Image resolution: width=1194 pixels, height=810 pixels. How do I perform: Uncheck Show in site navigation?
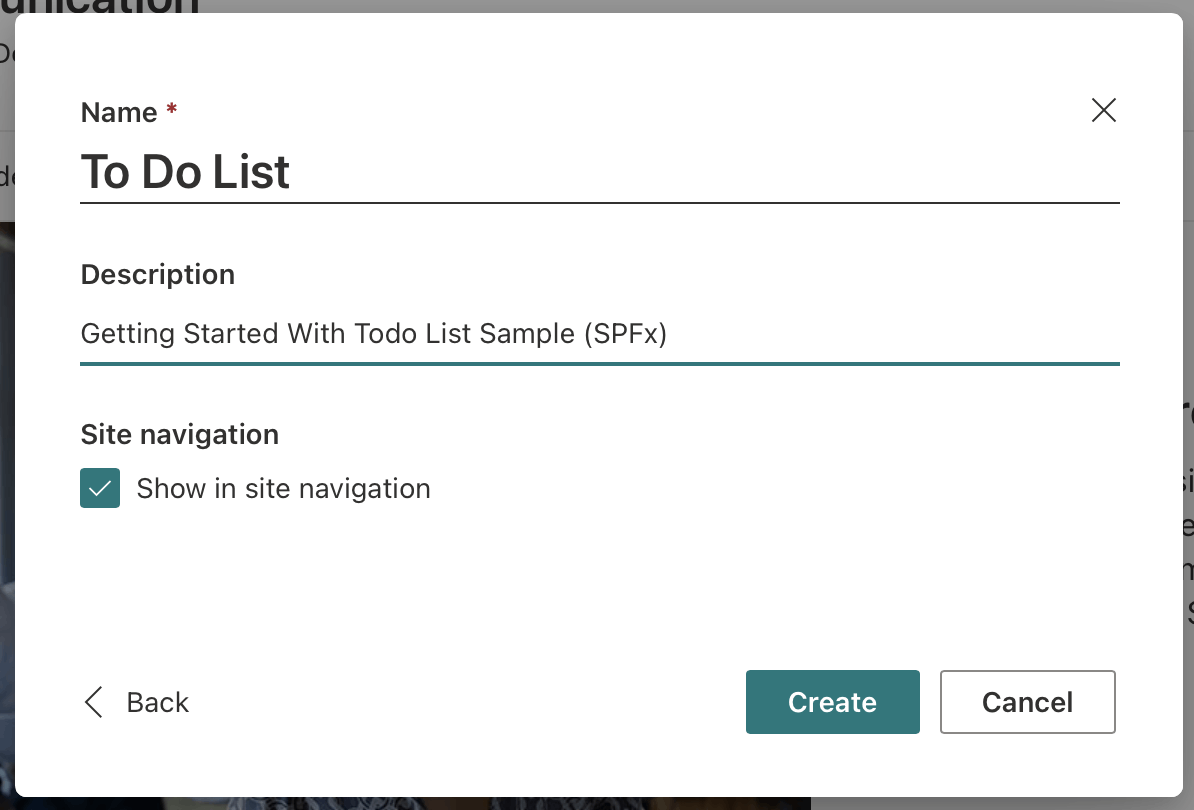pyautogui.click(x=100, y=488)
